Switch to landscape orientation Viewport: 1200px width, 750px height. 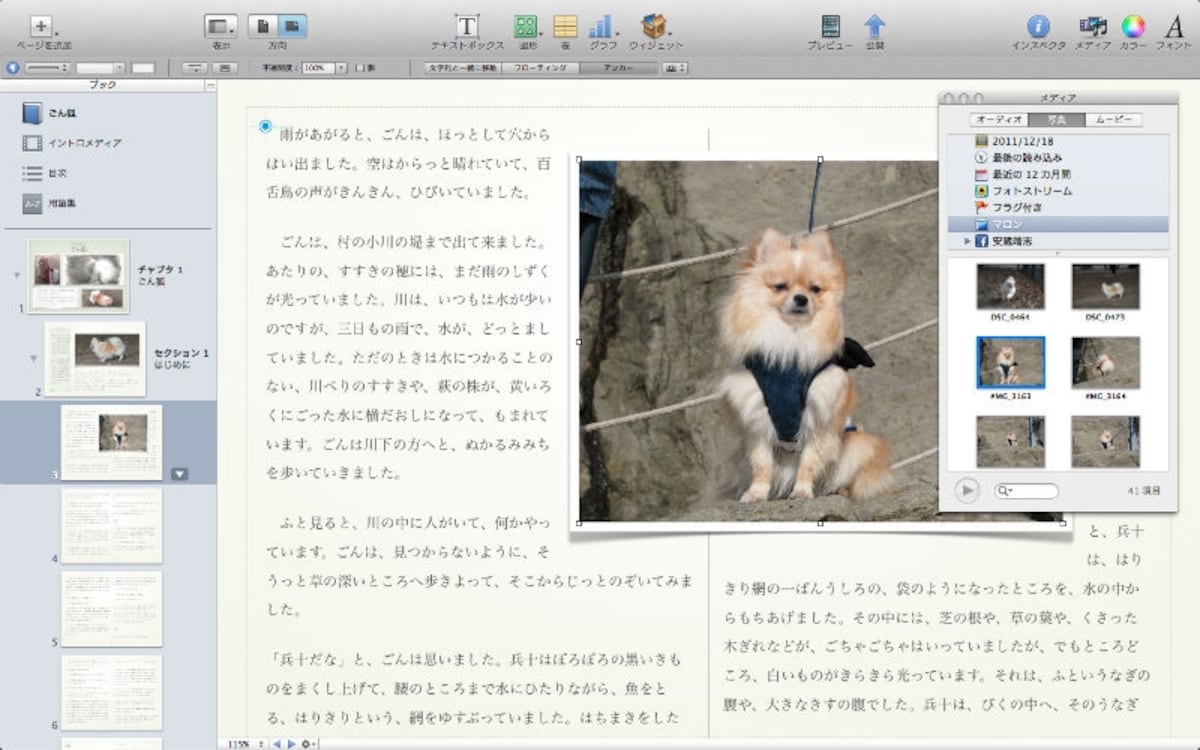(x=293, y=26)
